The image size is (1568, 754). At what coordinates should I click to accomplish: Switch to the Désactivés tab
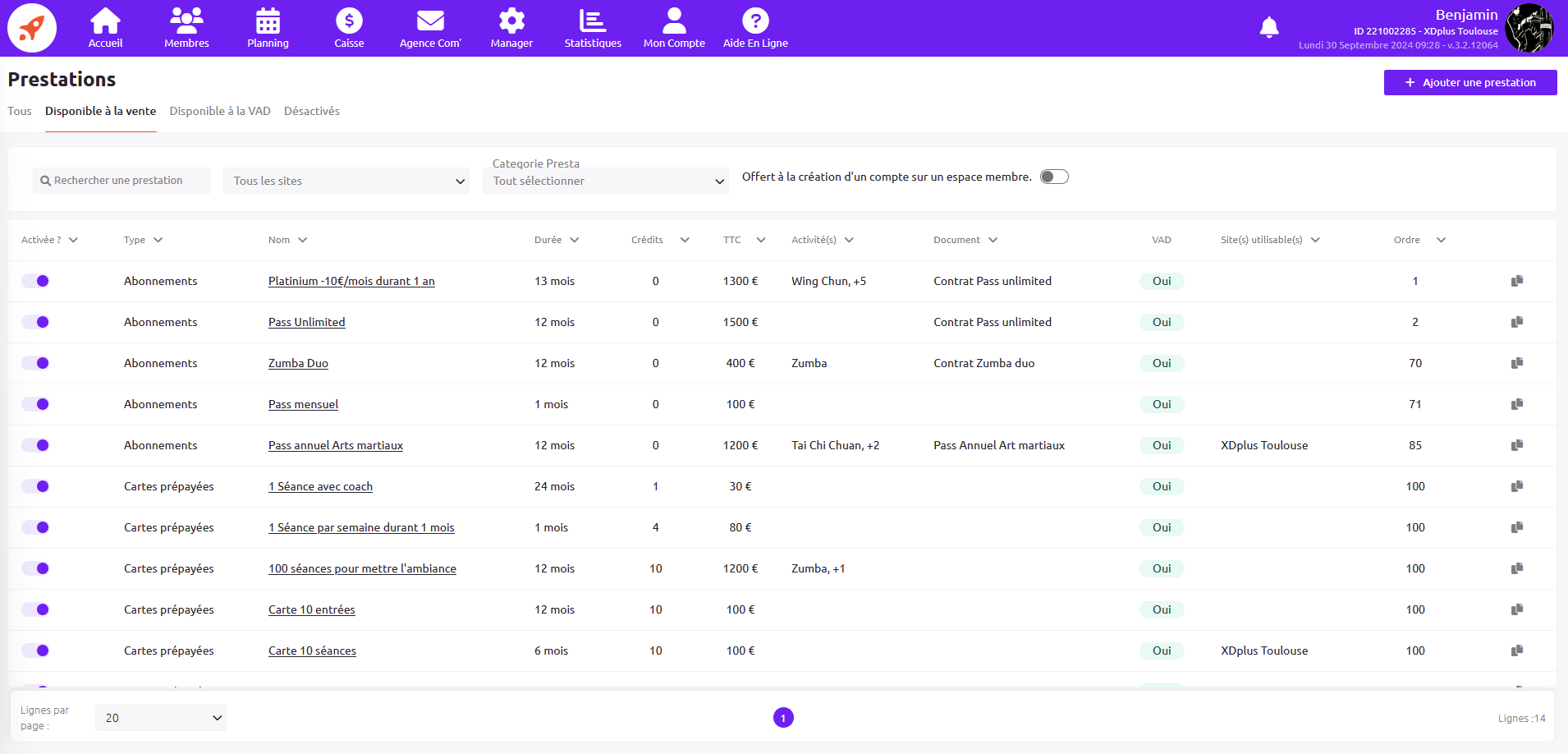click(x=311, y=111)
